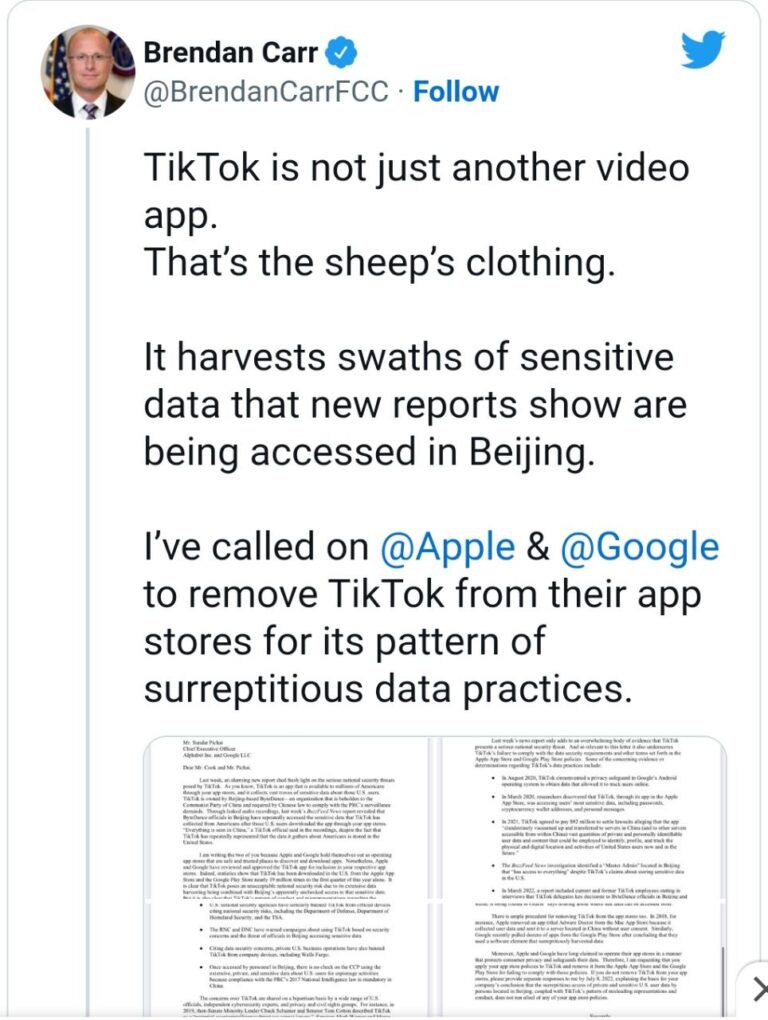Follow Brendan Carr

coord(456,91)
